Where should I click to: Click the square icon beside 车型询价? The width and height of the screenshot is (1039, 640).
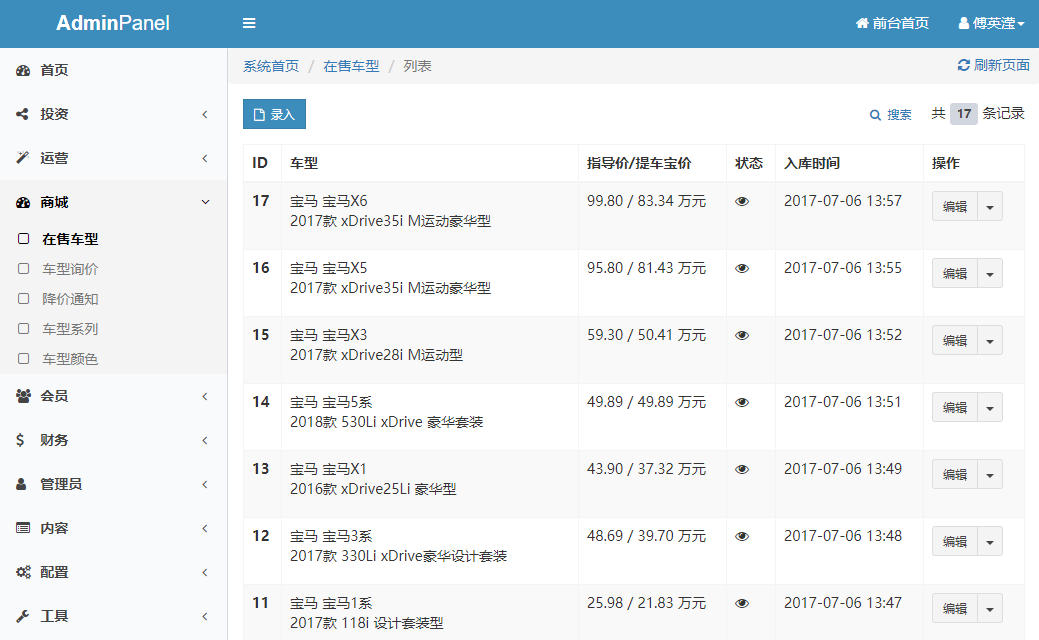pyautogui.click(x=24, y=268)
